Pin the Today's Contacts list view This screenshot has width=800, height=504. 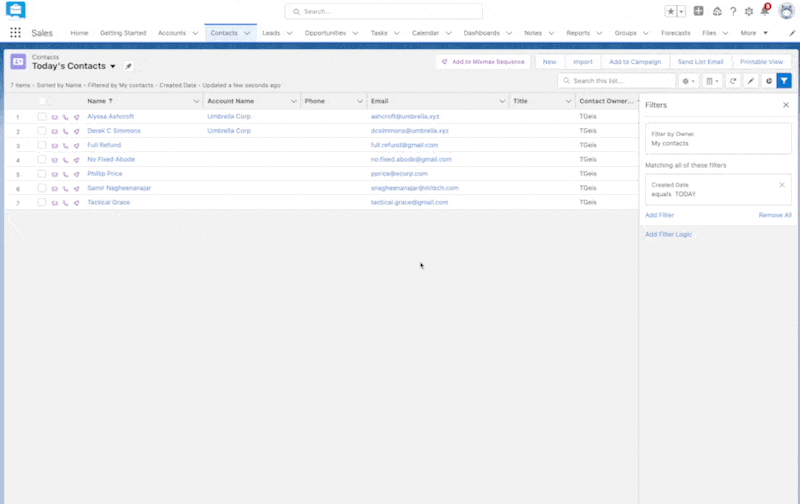click(128, 66)
